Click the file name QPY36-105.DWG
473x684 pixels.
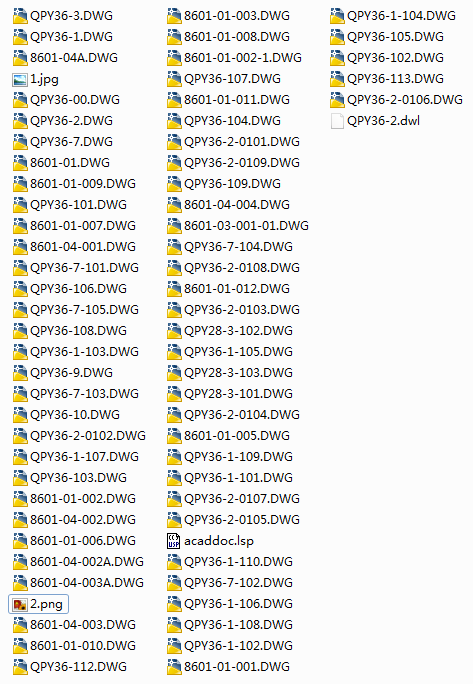pyautogui.click(x=395, y=37)
